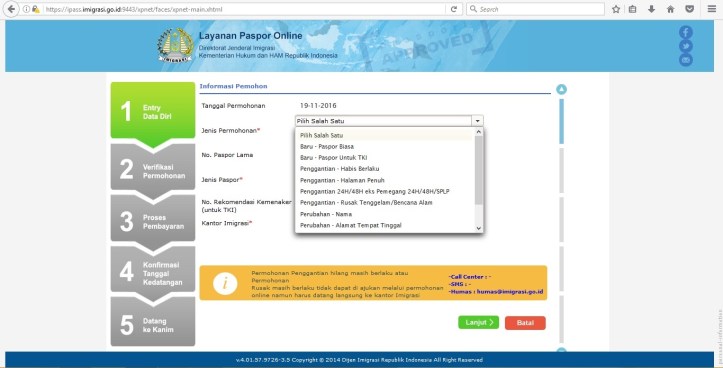This screenshot has width=723, height=368.
Task: Click the address bar URL field
Action: point(244,9)
